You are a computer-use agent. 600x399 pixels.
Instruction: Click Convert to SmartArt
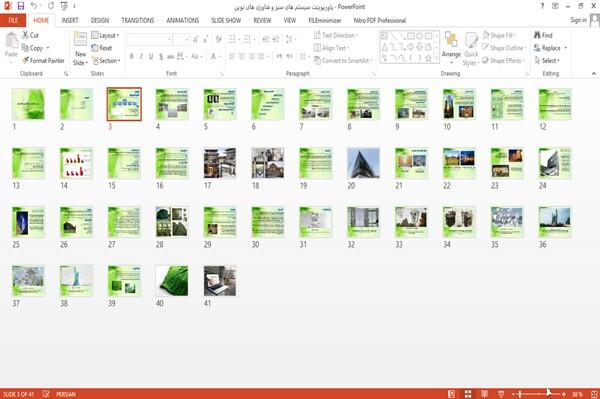[343, 60]
